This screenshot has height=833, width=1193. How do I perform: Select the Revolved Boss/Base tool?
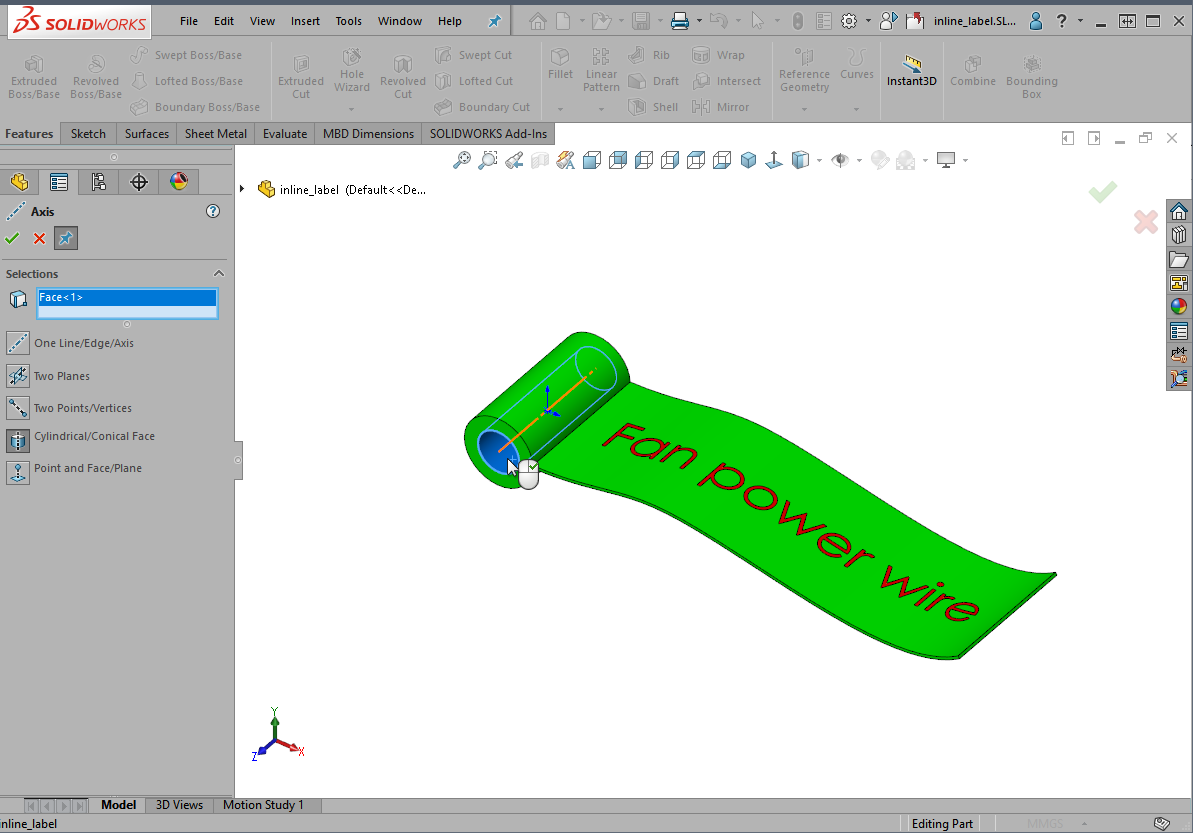coord(96,77)
